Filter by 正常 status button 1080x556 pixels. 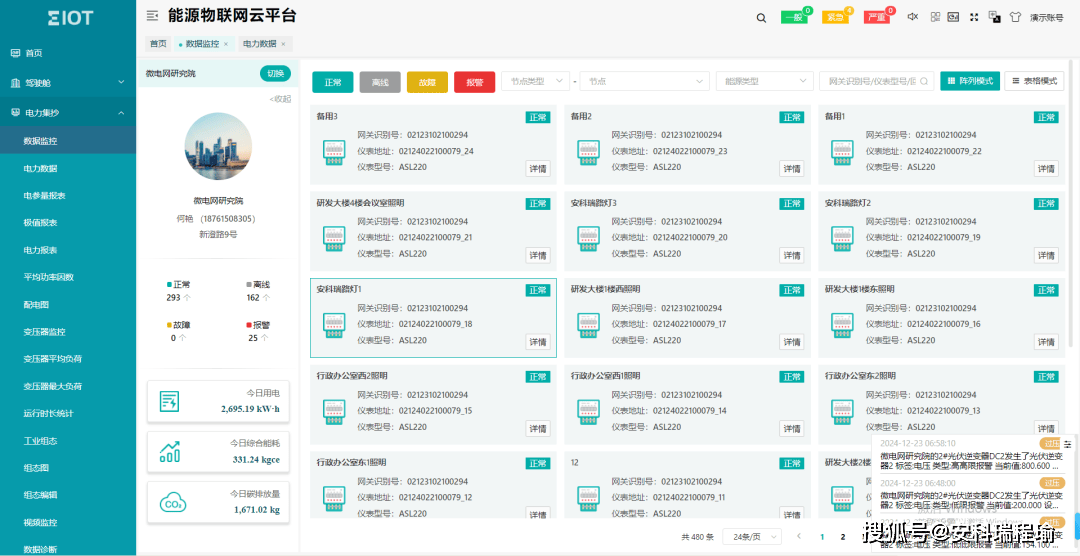[x=333, y=82]
